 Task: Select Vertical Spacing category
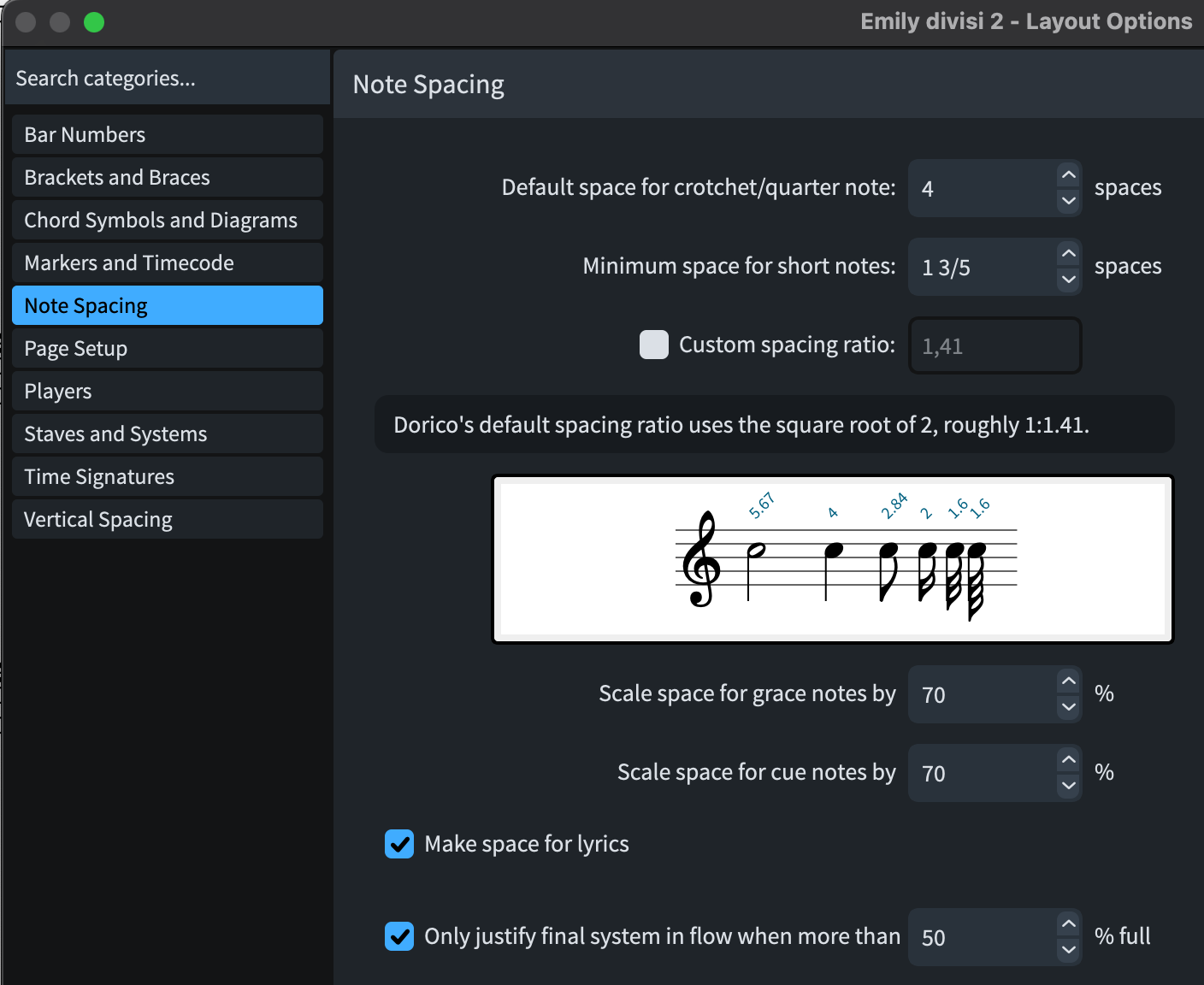168,520
